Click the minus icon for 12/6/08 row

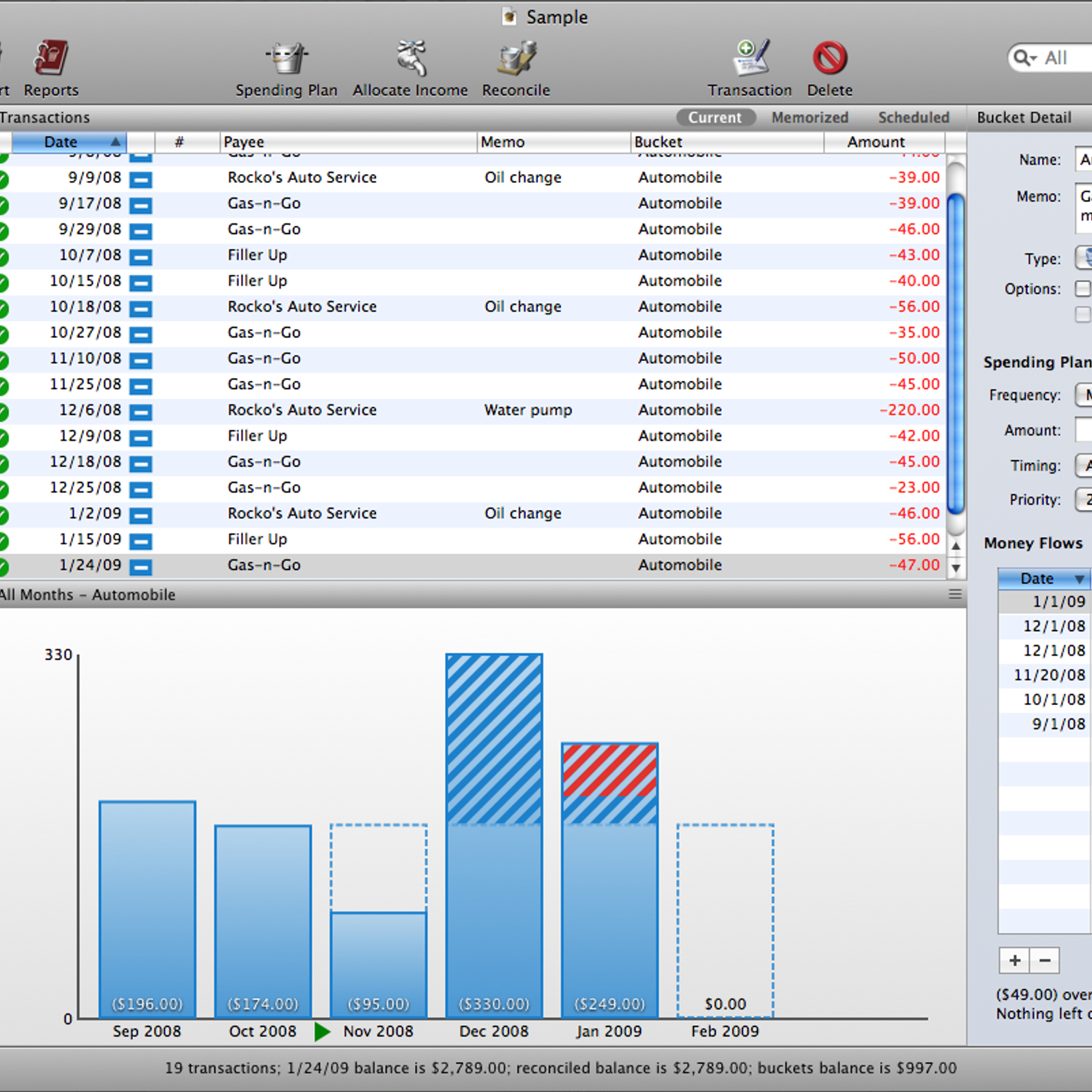141,412
